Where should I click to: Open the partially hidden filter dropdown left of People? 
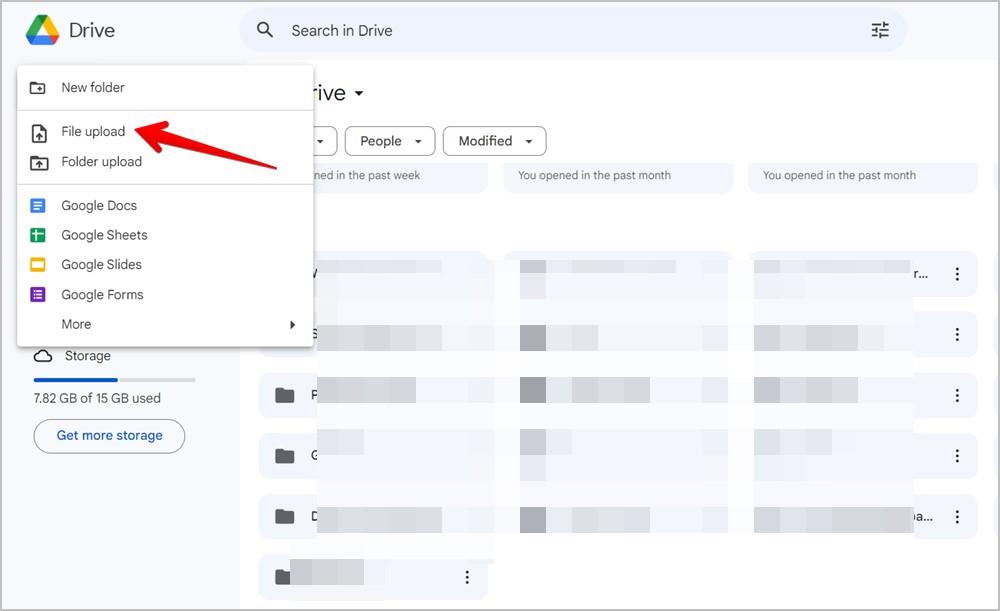[325, 141]
